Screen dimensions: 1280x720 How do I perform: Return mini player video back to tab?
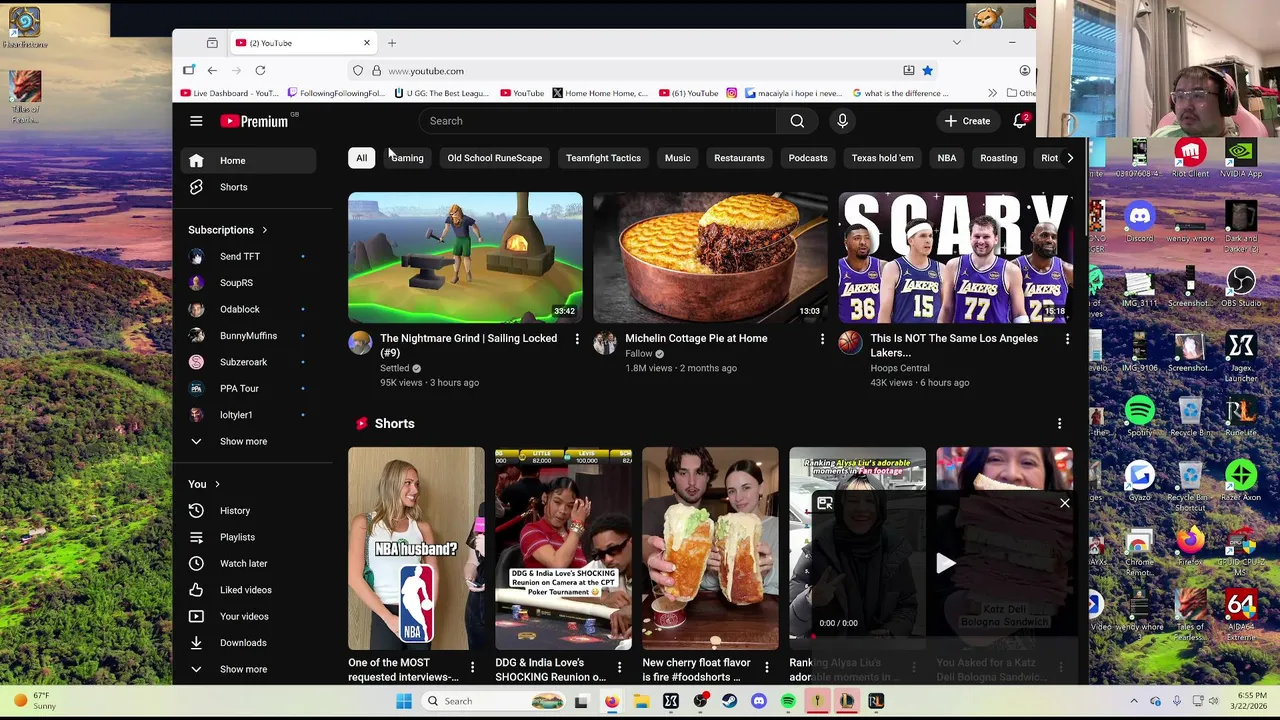click(x=825, y=504)
